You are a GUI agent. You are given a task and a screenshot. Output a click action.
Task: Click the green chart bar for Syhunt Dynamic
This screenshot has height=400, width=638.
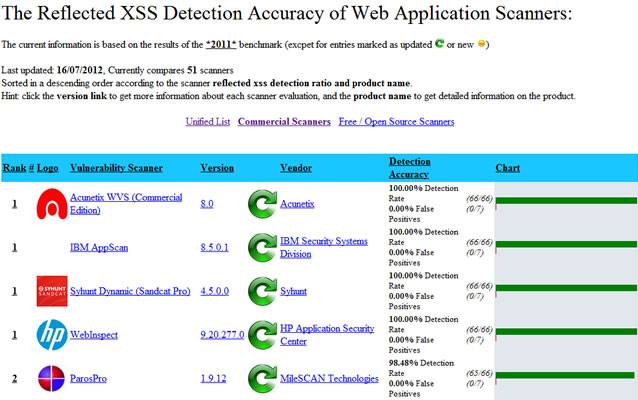[x=566, y=288]
